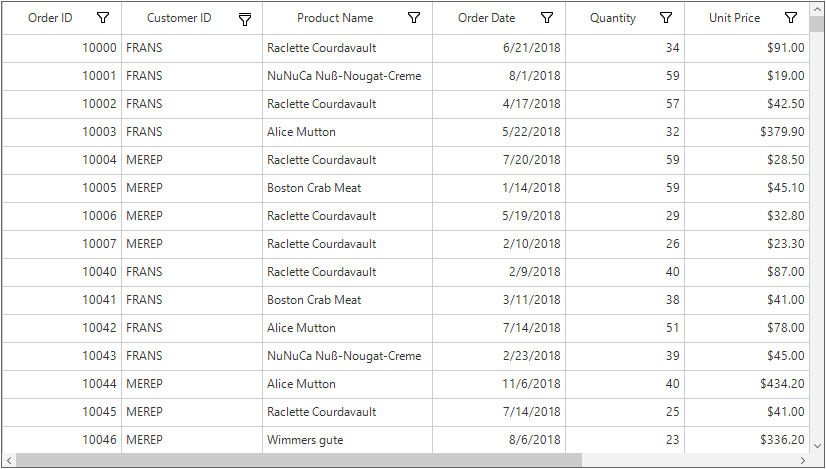This screenshot has width=826, height=469.
Task: Sort by the Product Name column header
Action: (x=335, y=18)
